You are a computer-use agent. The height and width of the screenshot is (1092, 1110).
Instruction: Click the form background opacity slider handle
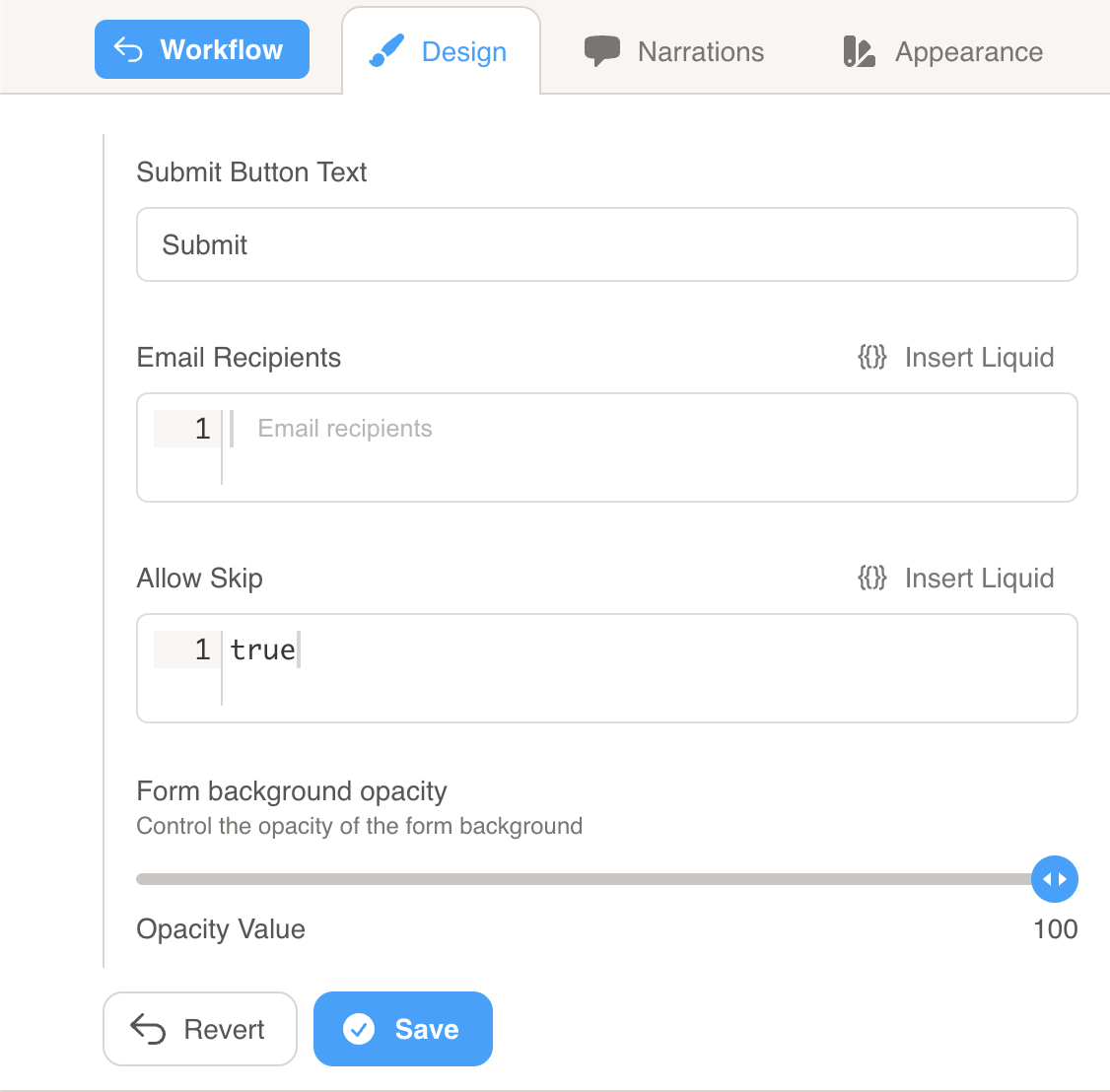click(1055, 879)
